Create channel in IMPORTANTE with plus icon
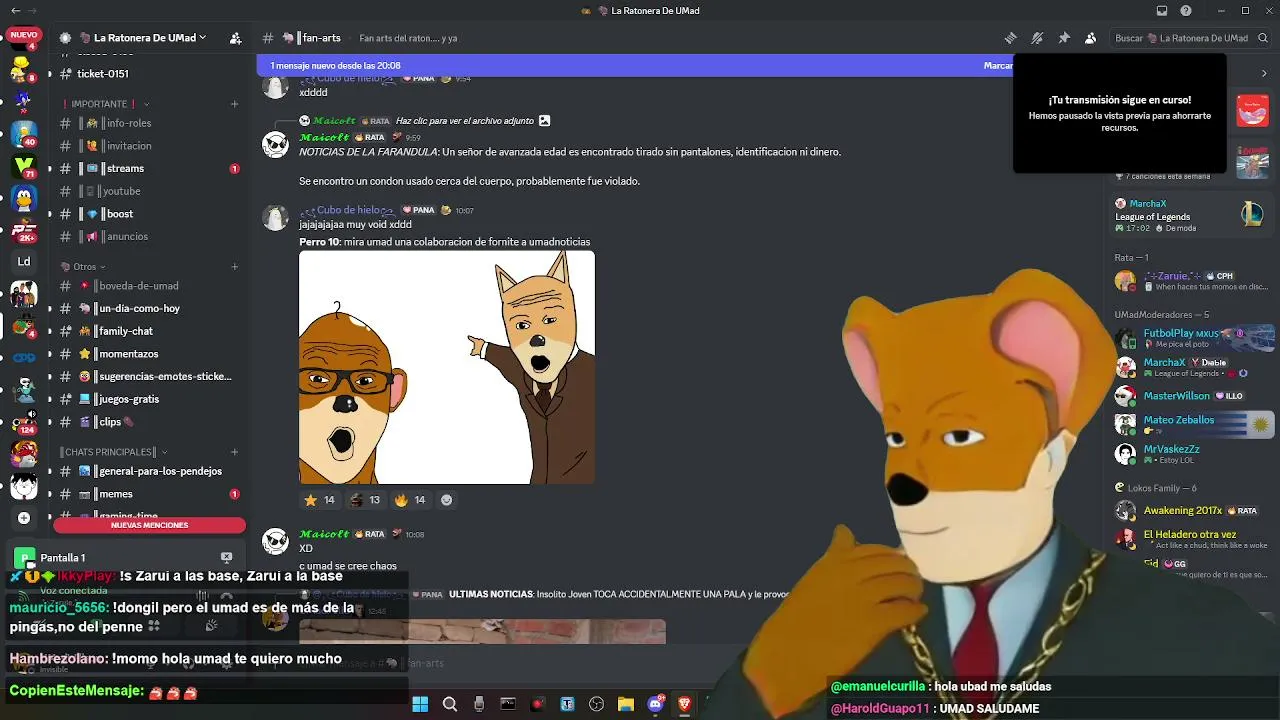The width and height of the screenshot is (1280, 720). coord(235,104)
